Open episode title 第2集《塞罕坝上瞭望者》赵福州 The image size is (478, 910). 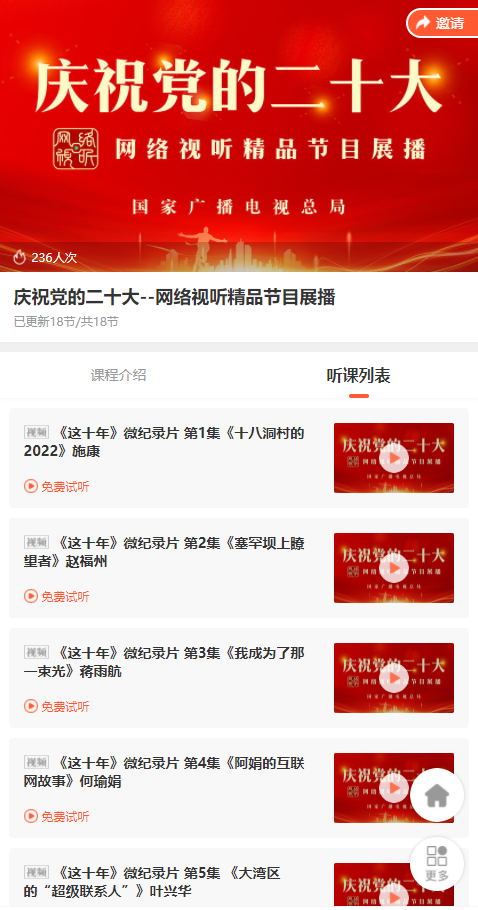coord(164,552)
